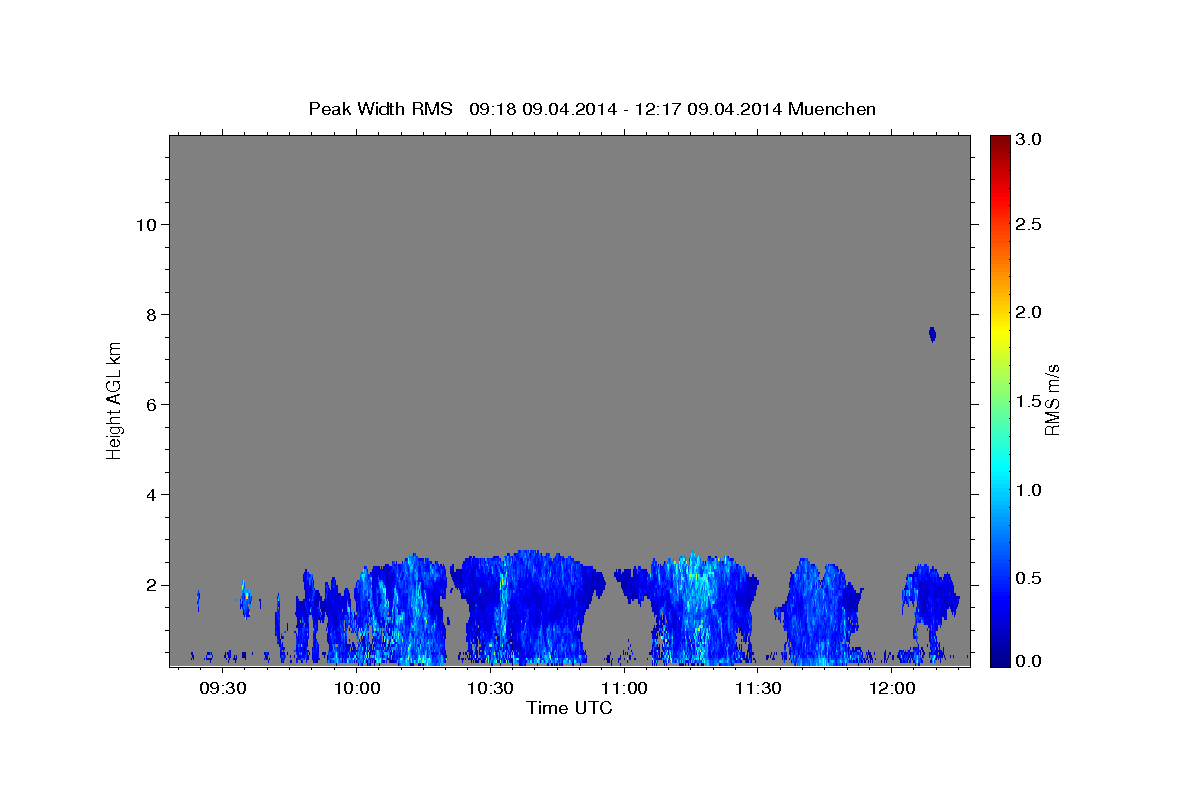Click the dark red top of the colorbar
The width and height of the screenshot is (1200, 800).
999,142
